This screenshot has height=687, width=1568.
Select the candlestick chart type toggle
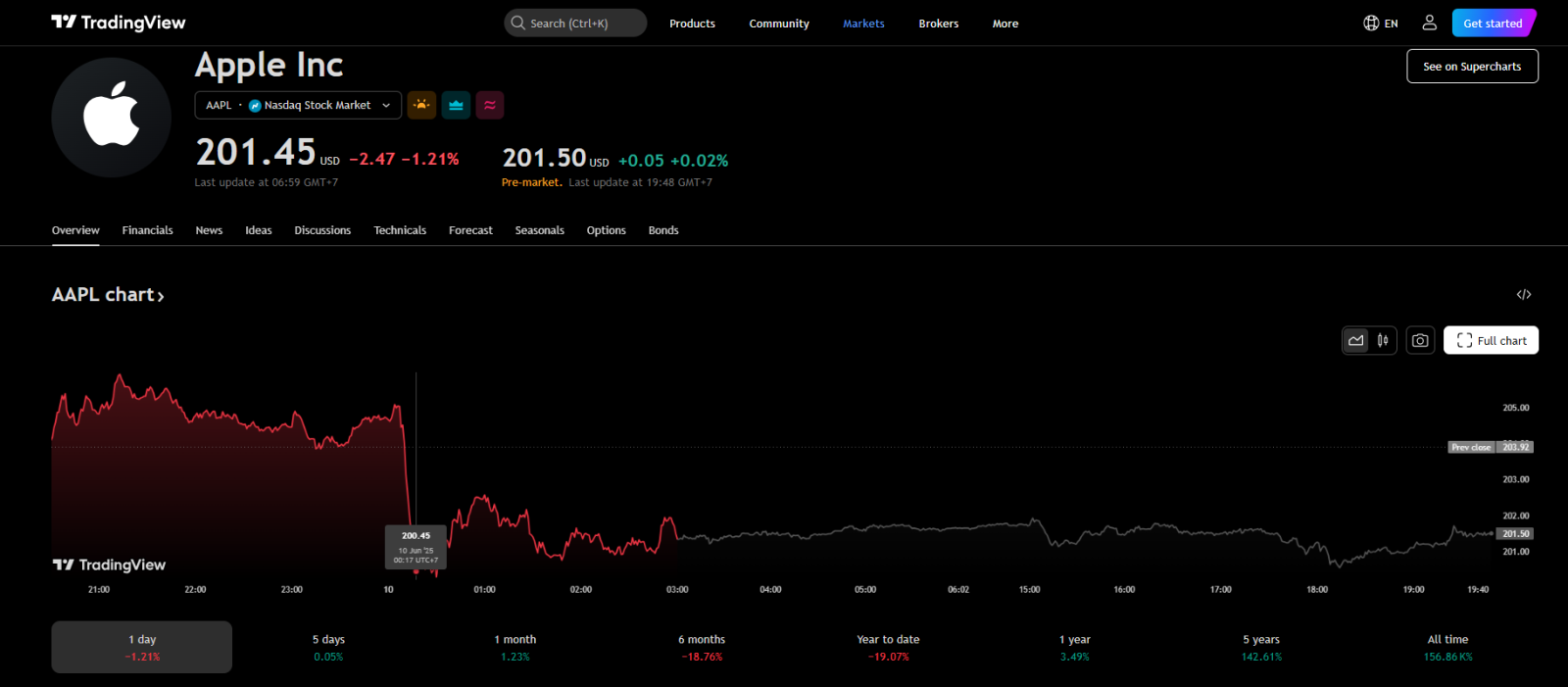point(1383,340)
